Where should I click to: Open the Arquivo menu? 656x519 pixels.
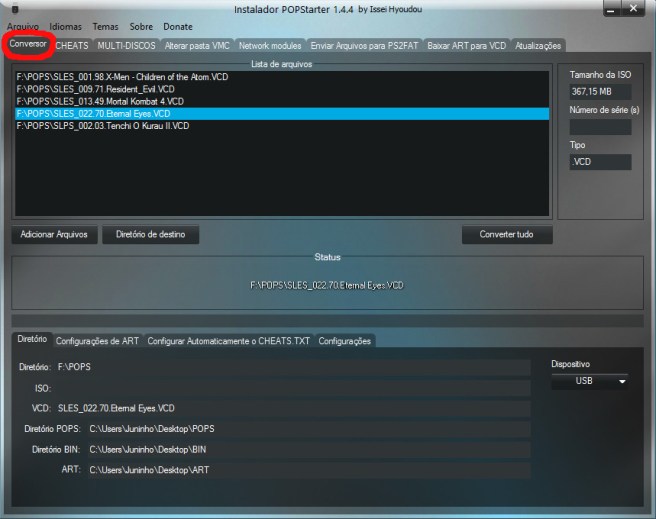pyautogui.click(x=23, y=27)
